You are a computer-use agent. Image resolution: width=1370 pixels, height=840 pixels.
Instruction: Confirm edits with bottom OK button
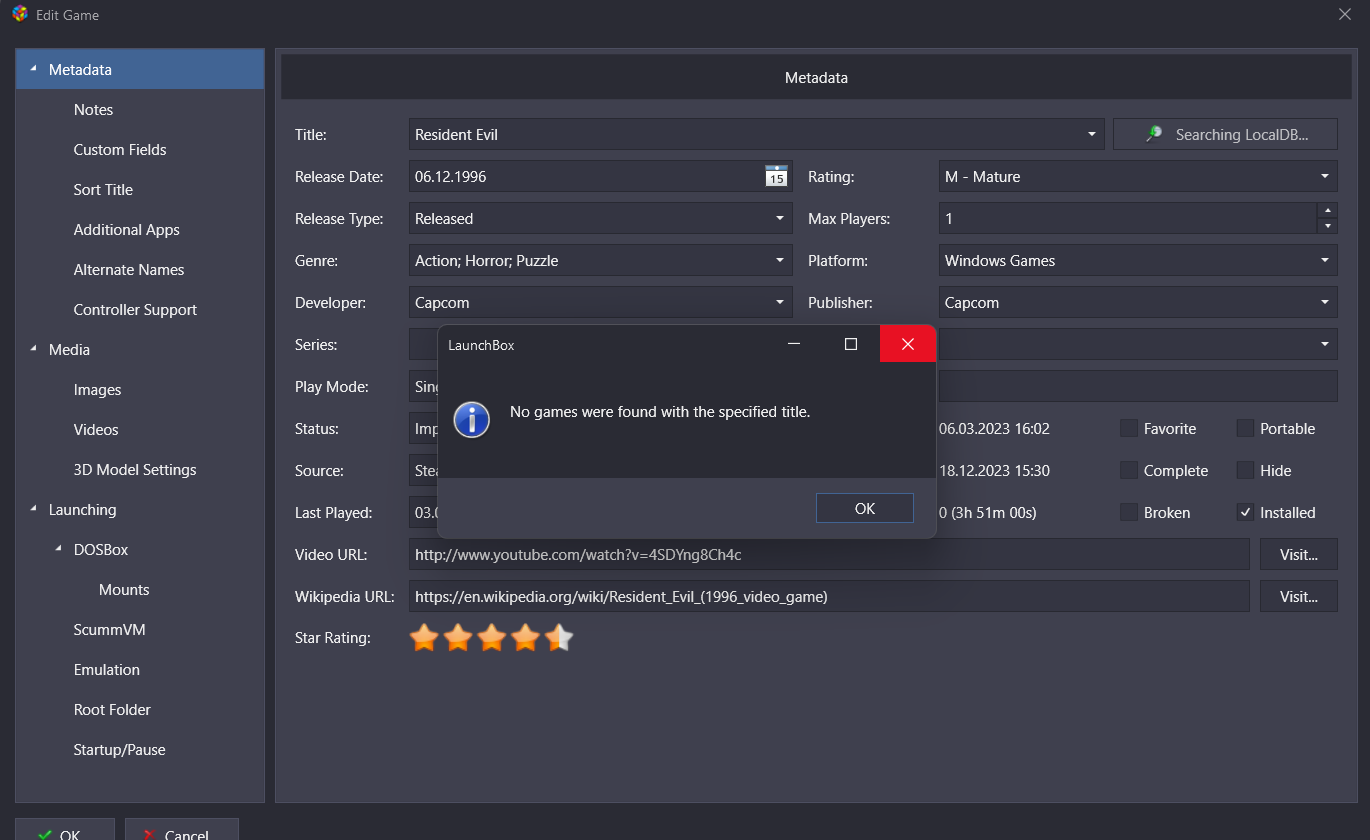coord(65,830)
